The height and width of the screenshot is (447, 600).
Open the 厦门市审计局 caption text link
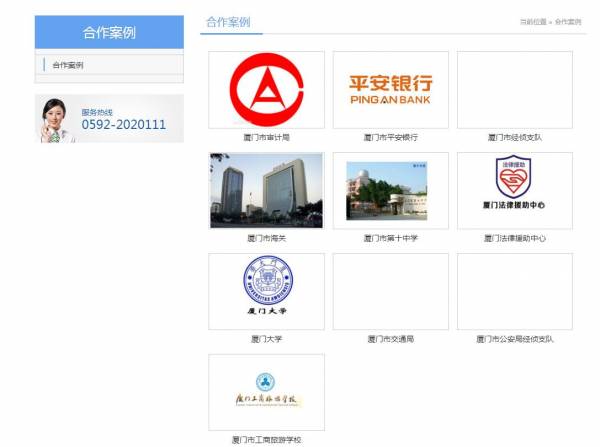click(x=266, y=137)
